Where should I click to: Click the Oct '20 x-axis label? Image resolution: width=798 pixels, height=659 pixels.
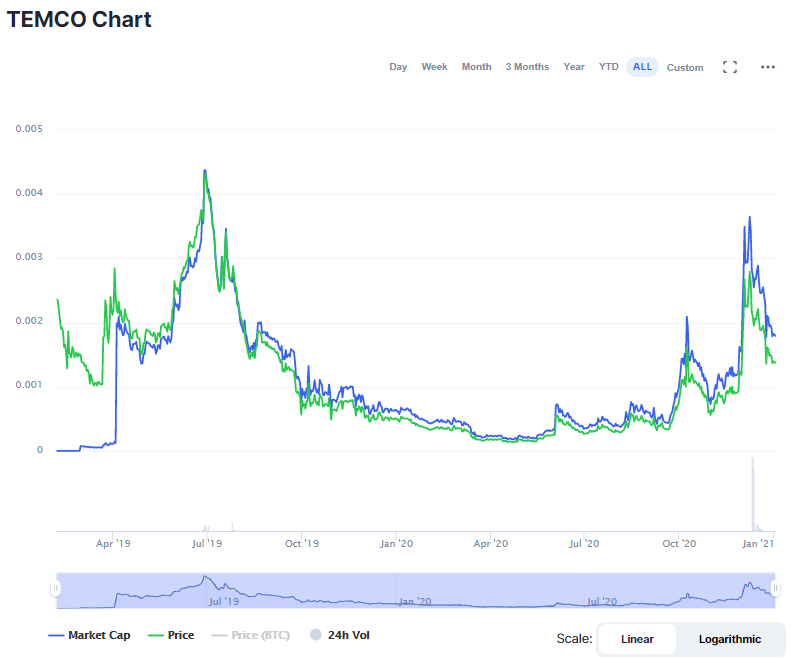(679, 543)
